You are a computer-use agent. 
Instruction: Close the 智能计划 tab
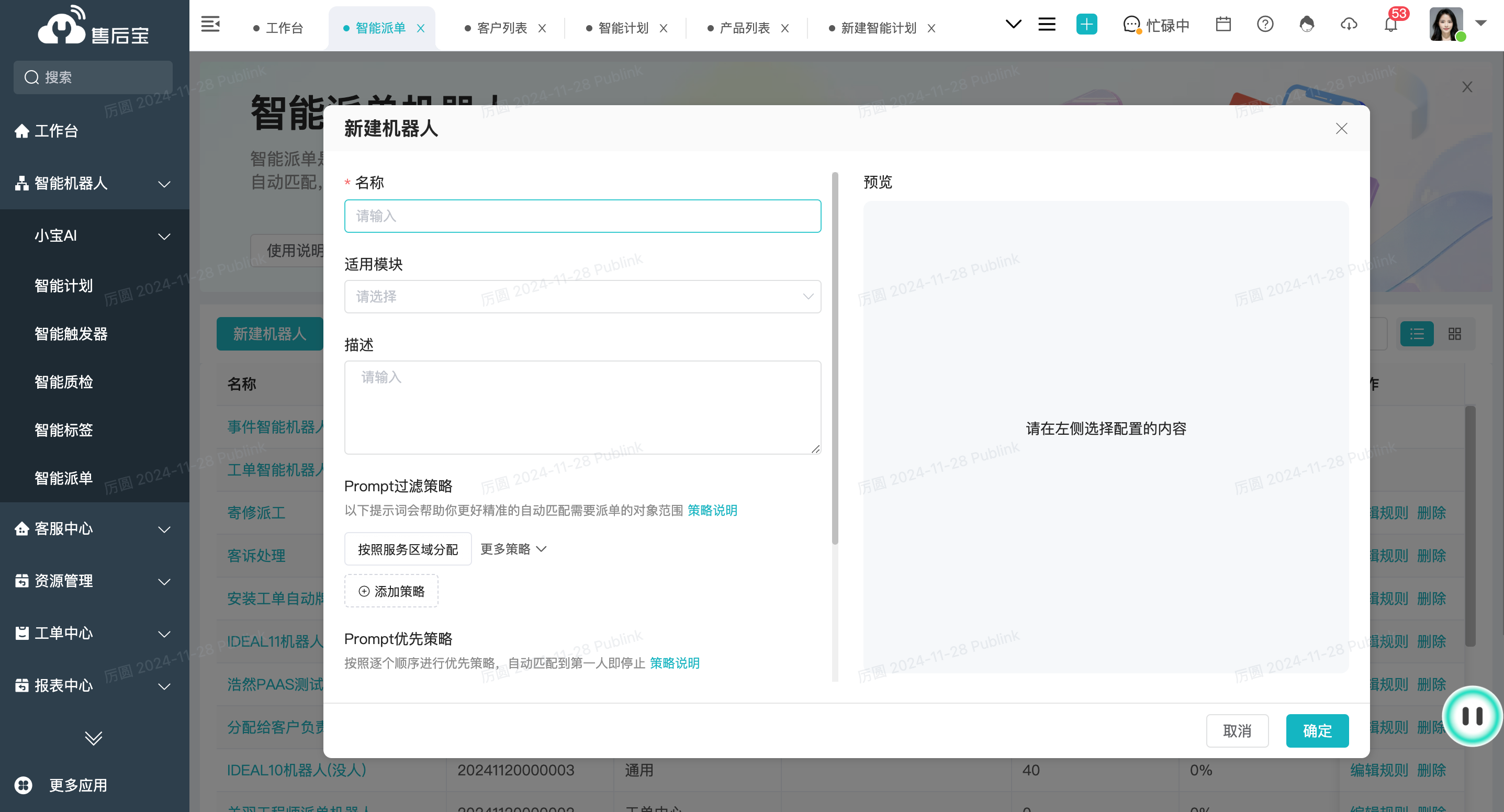(663, 28)
